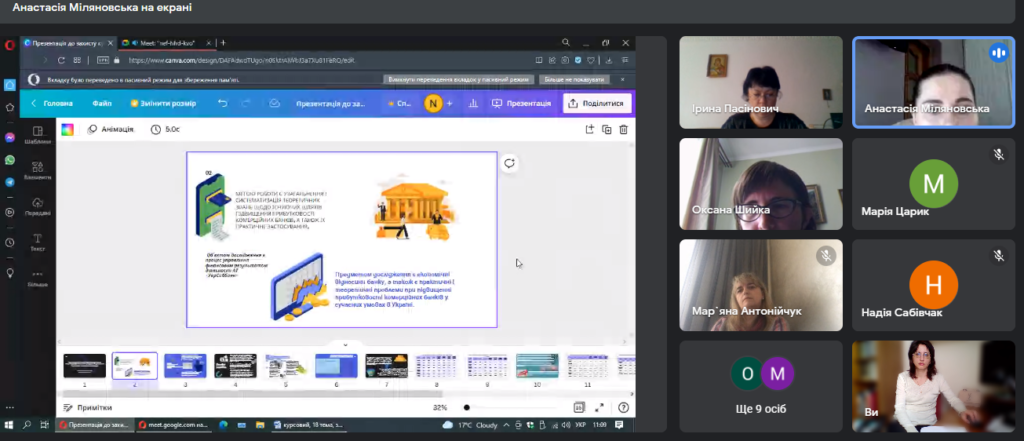Open the курсовий Word document in taskbar
Viewport: 1024px width, 441px height.
[308, 425]
